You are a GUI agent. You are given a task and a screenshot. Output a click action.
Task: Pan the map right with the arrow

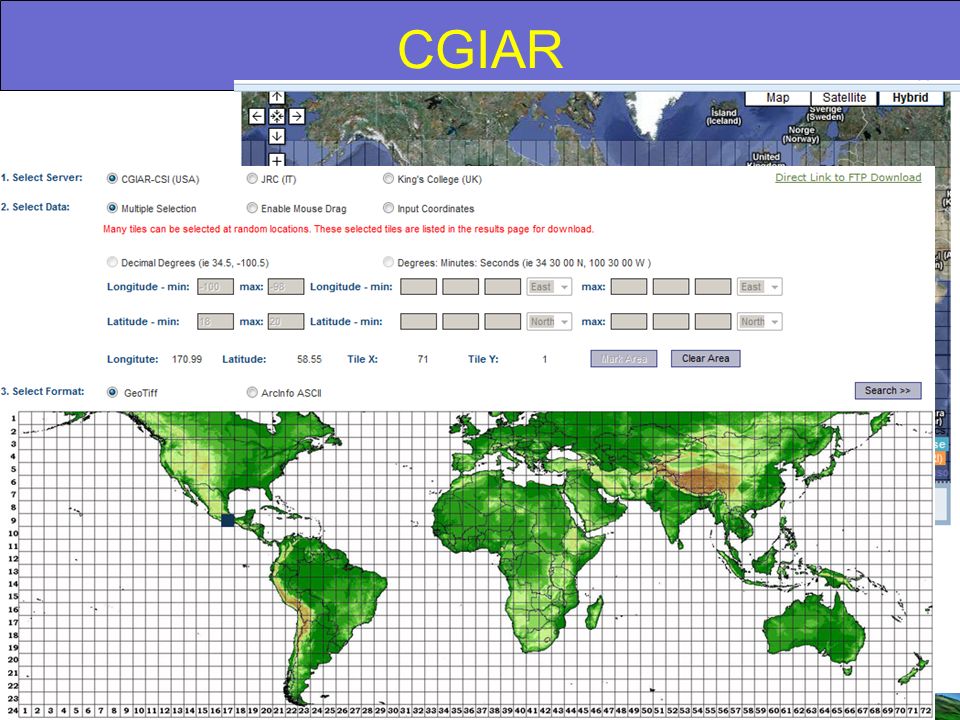tap(297, 116)
